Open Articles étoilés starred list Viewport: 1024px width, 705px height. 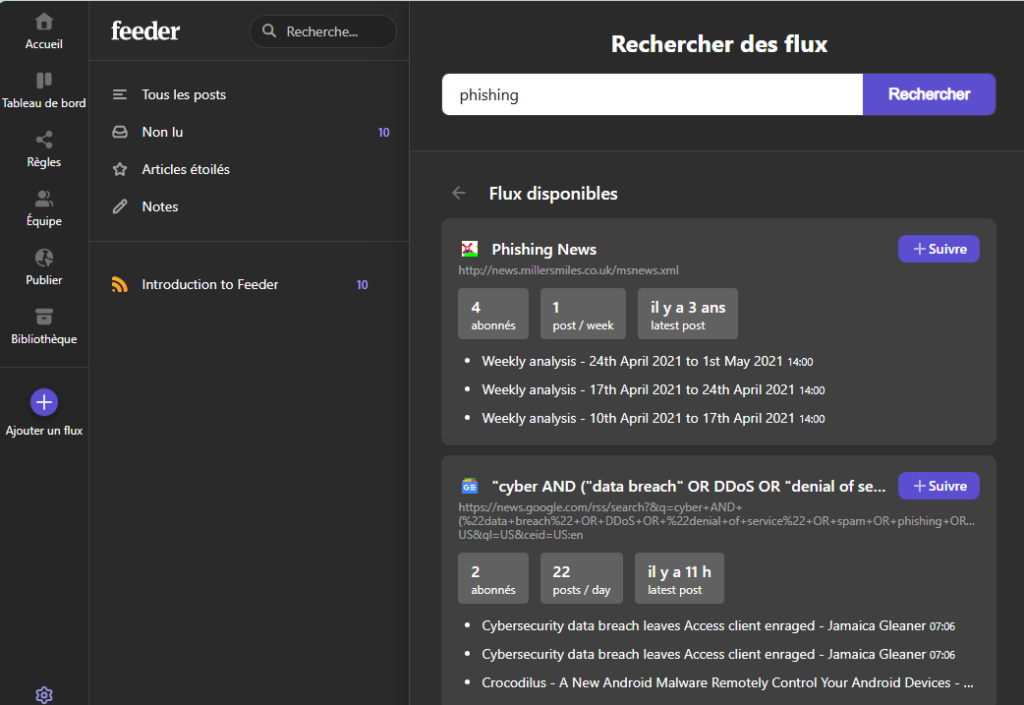186,170
